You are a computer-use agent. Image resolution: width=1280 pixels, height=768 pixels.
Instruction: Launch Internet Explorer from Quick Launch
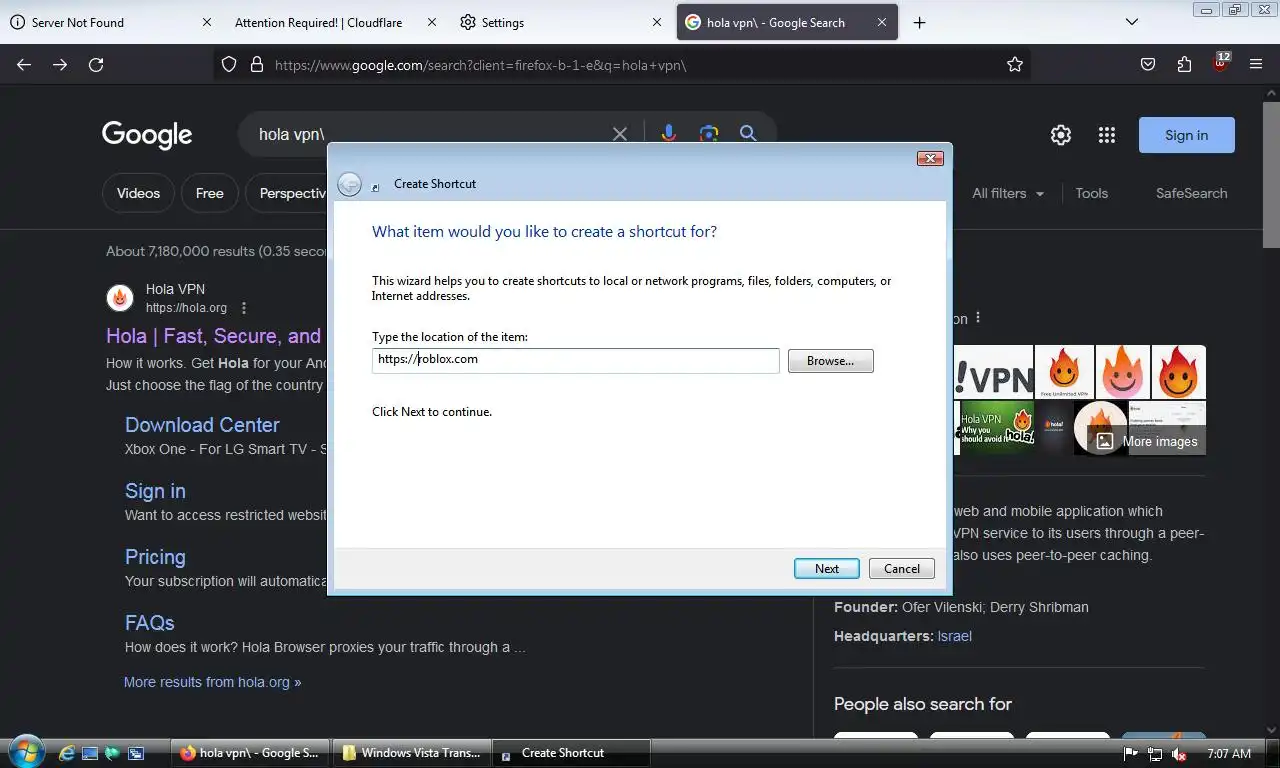click(x=67, y=753)
